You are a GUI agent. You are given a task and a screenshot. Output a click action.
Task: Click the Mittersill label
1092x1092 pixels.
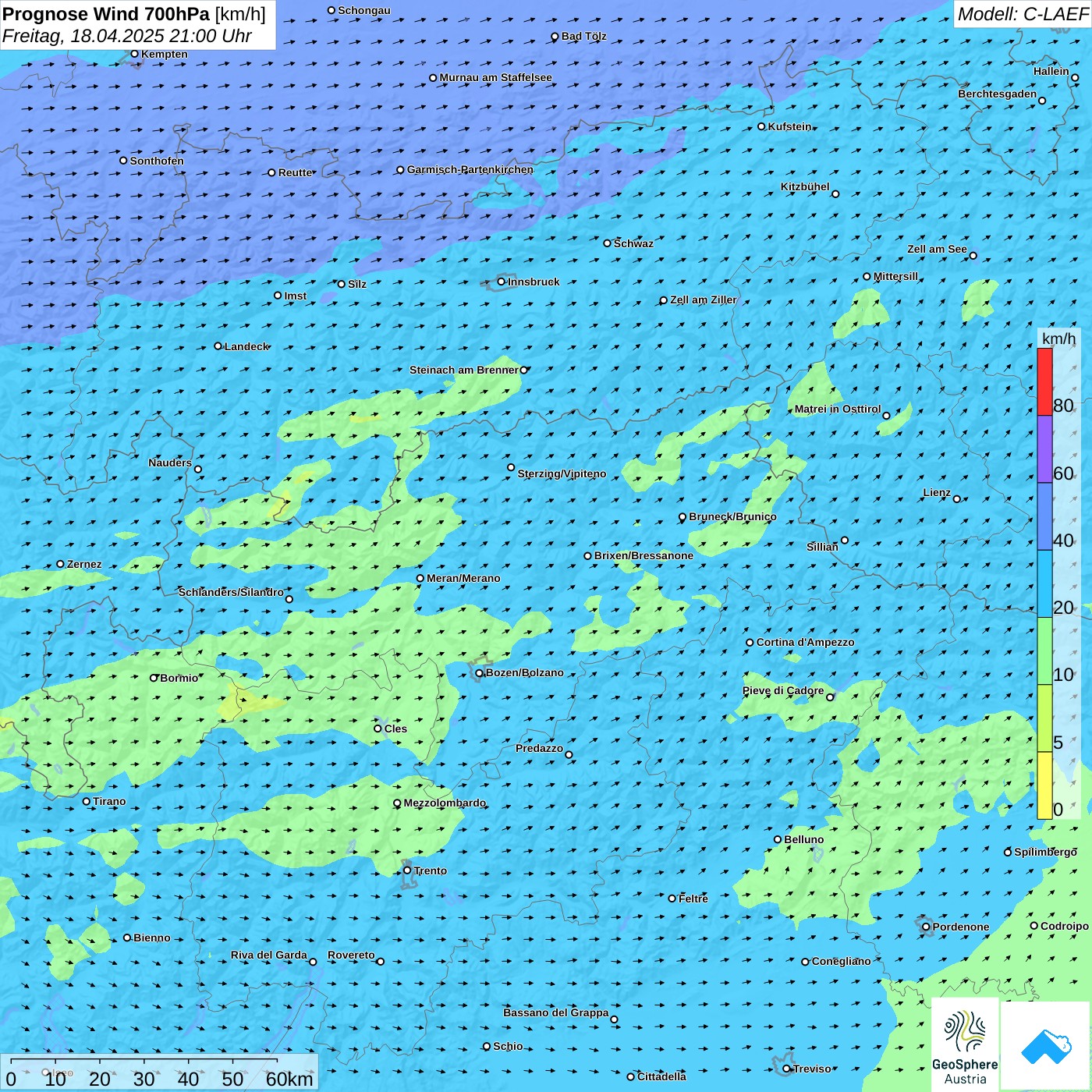895,276
